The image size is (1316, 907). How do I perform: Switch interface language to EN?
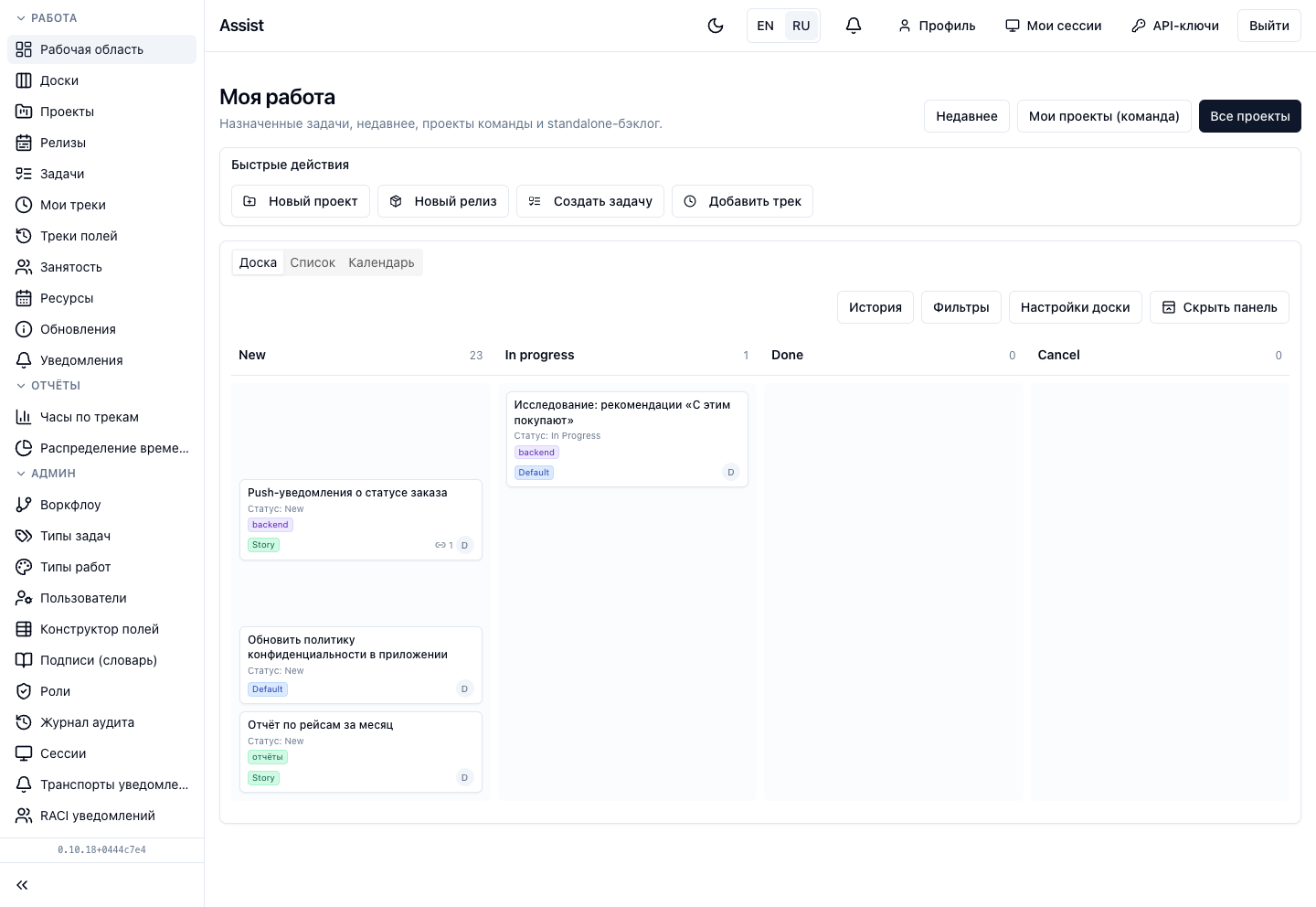(x=766, y=26)
